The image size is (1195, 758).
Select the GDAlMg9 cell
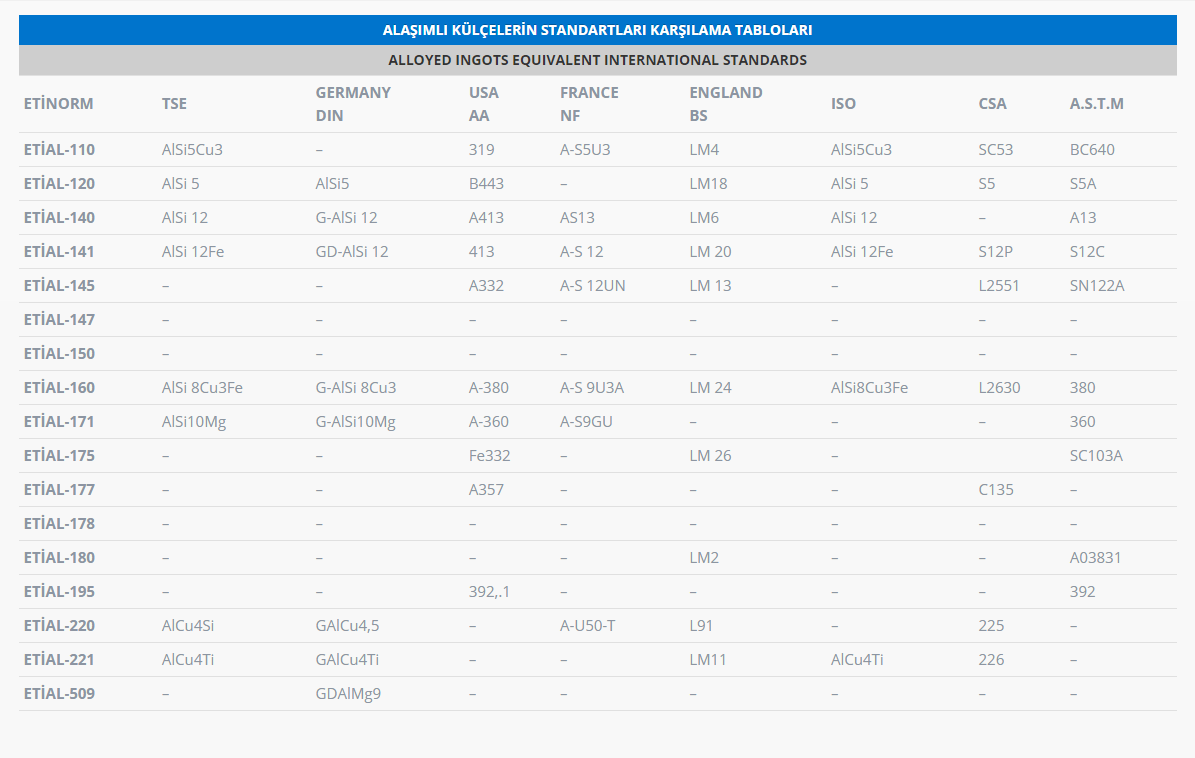(x=348, y=694)
